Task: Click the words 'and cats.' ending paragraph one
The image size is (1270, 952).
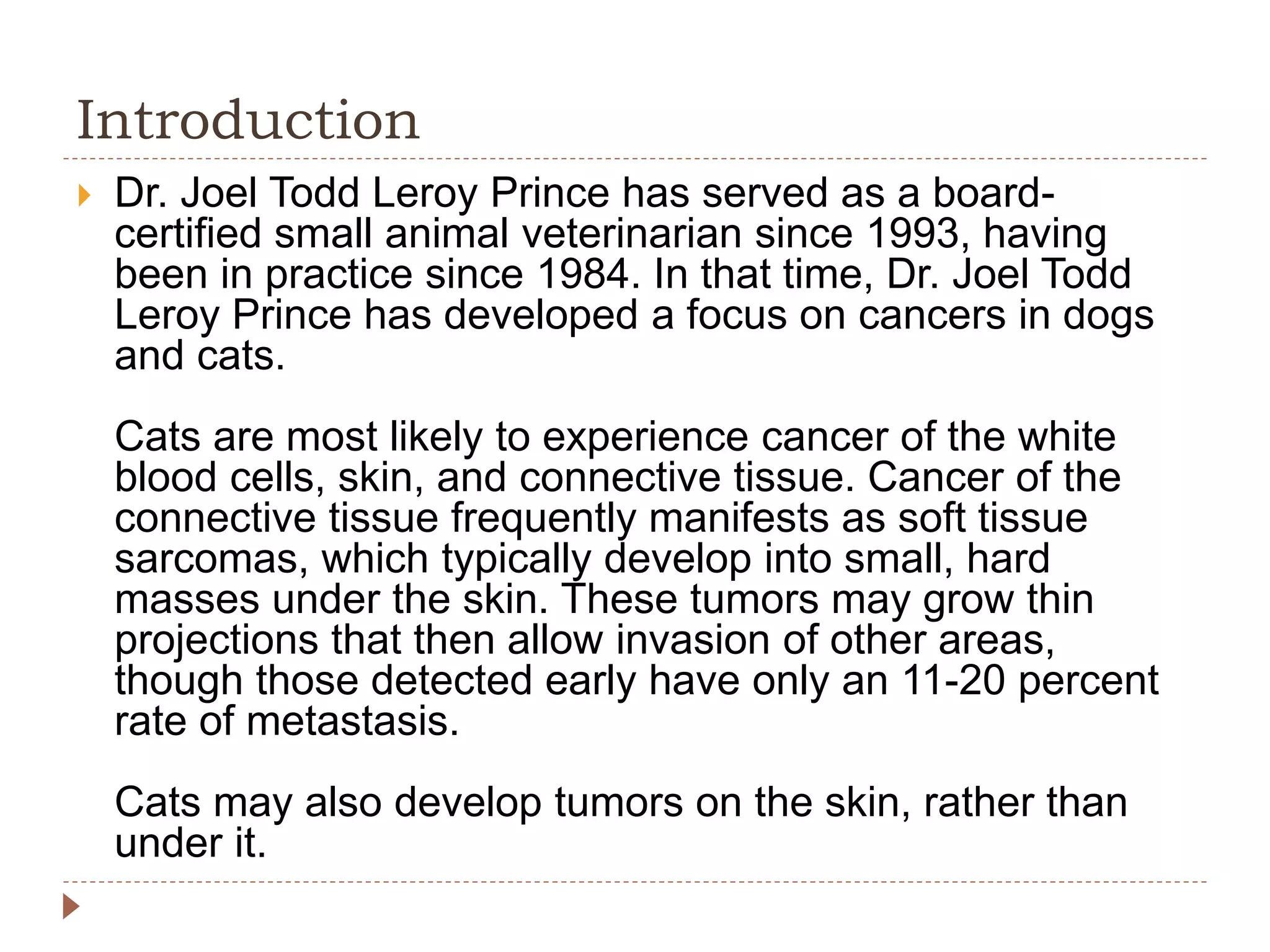Action: click(x=200, y=356)
